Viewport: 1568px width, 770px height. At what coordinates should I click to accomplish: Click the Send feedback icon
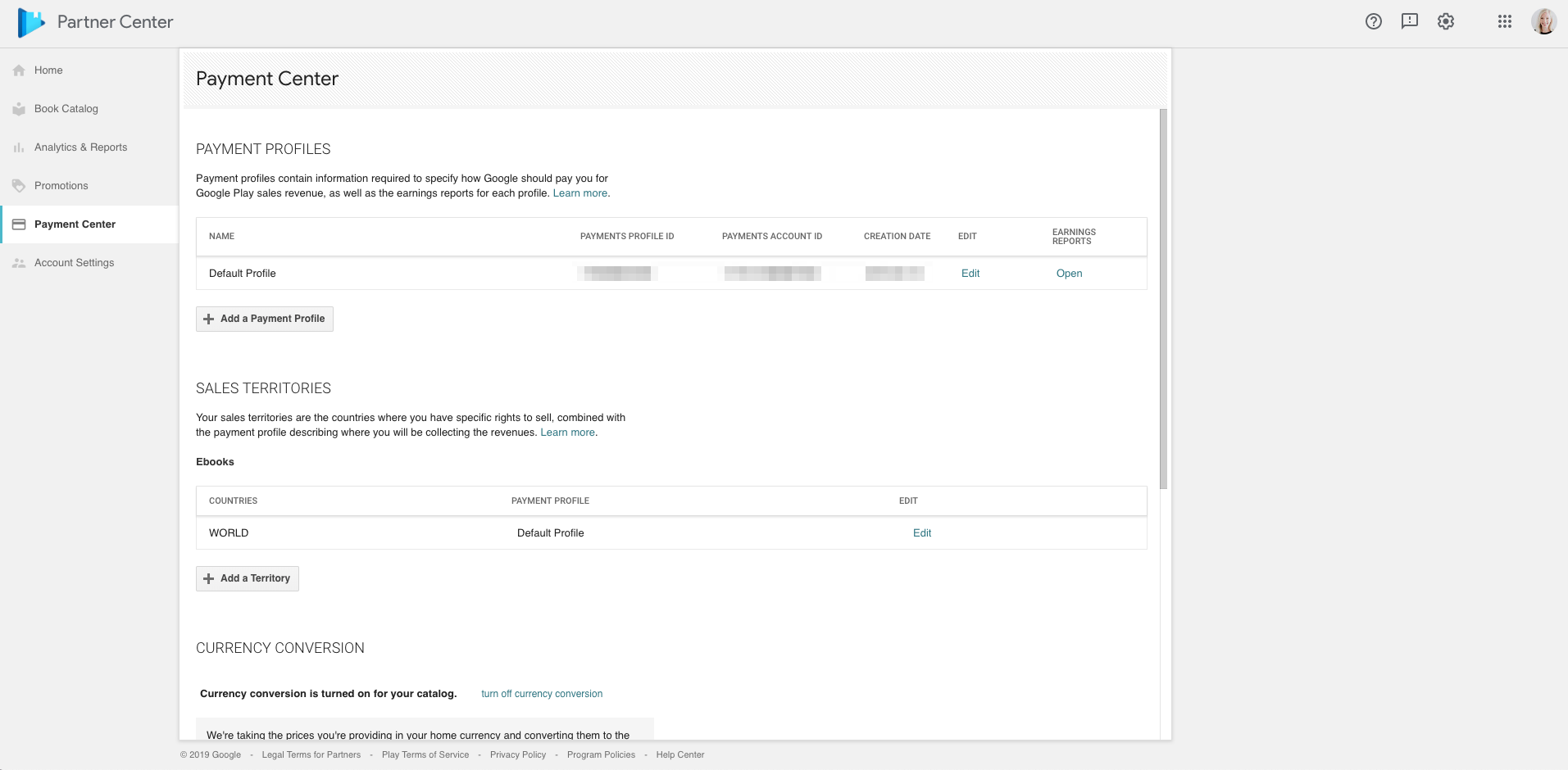(1410, 22)
